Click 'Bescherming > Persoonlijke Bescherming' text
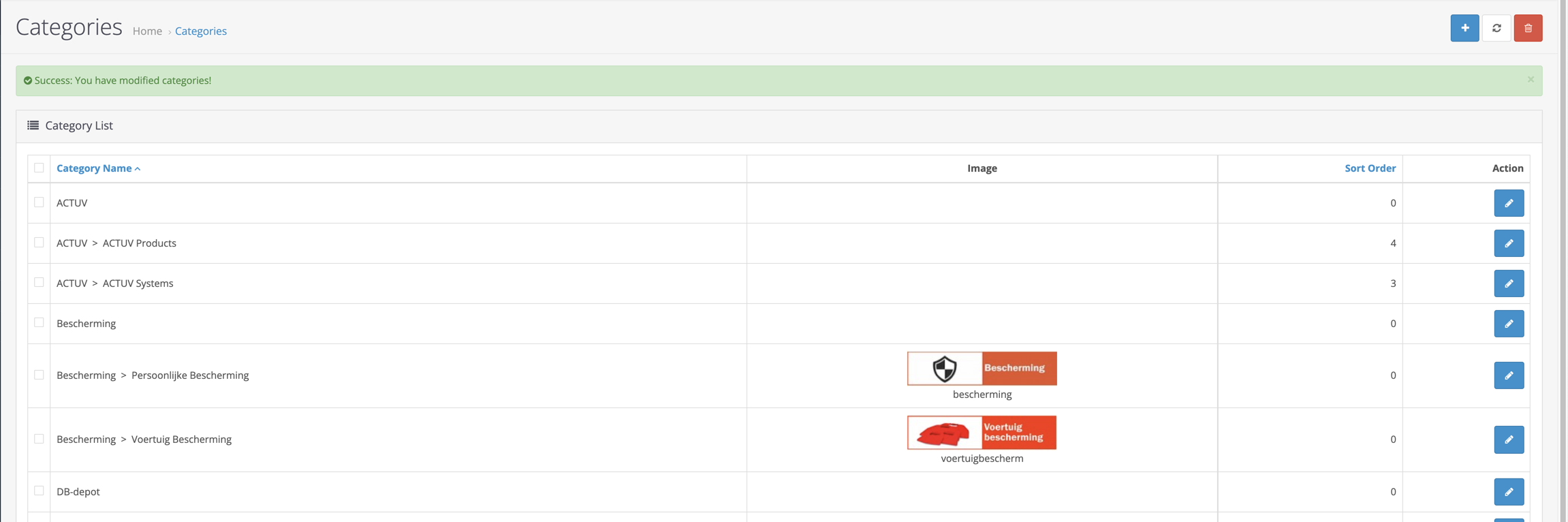1568x522 pixels. click(153, 375)
